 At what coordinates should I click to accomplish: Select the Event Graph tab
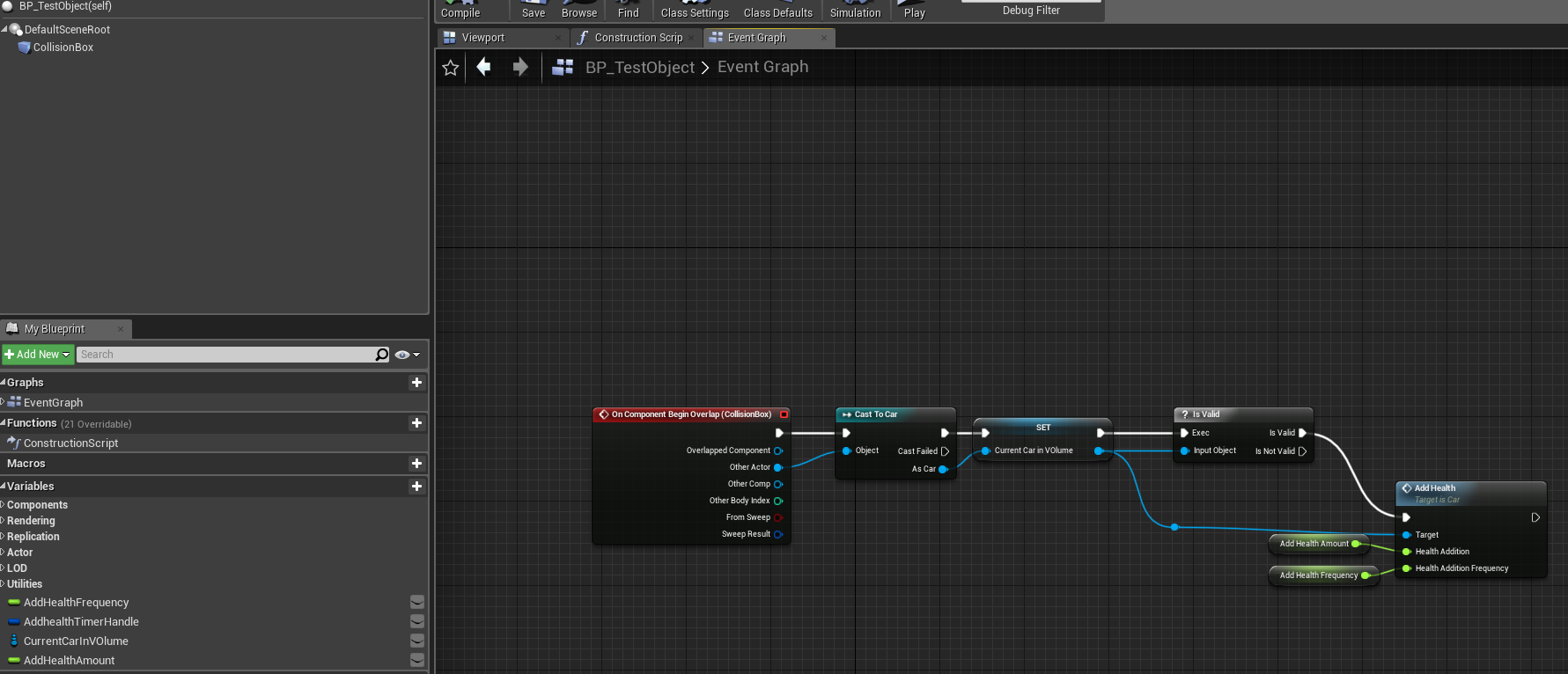point(769,38)
